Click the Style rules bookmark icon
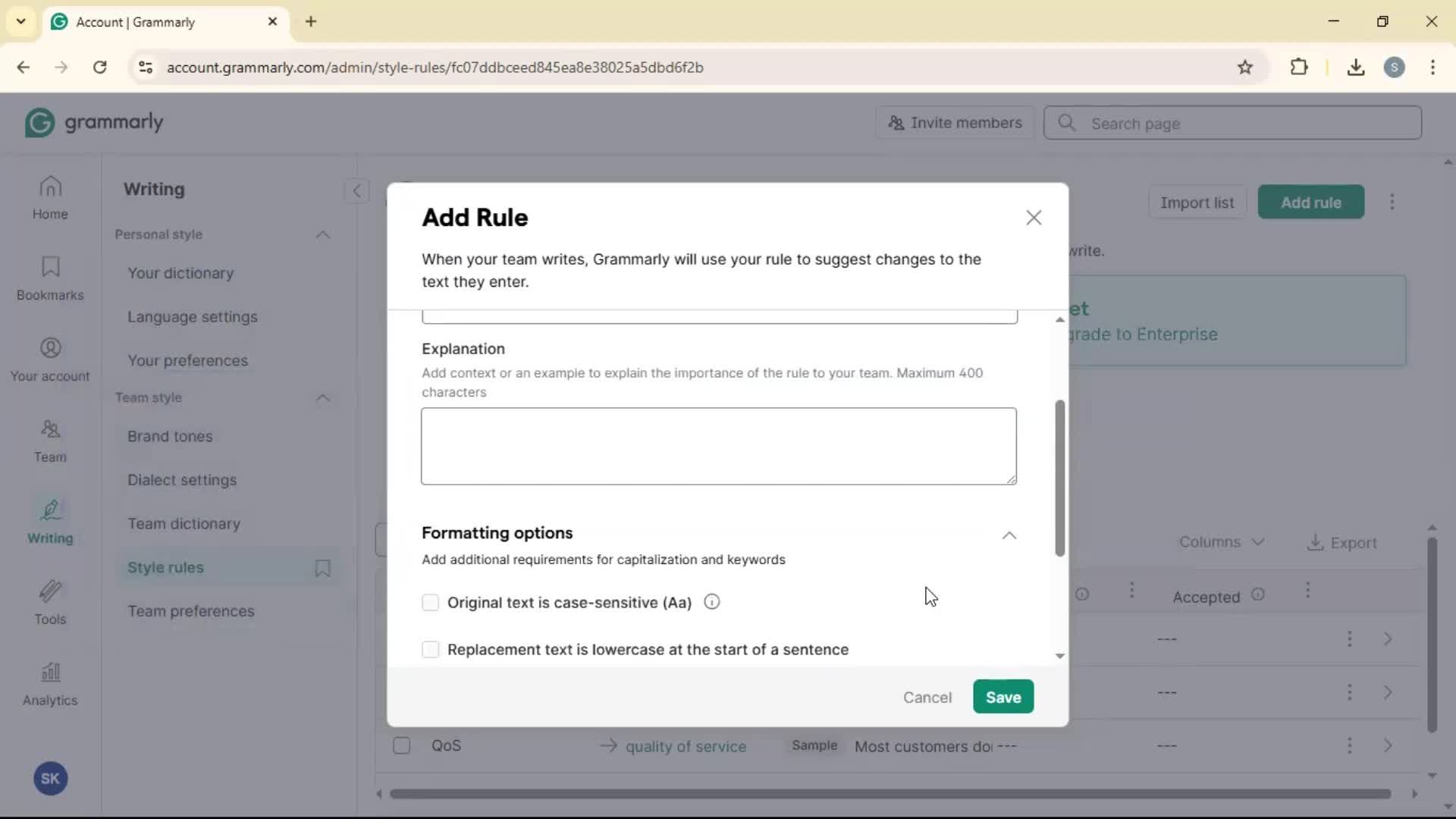The width and height of the screenshot is (1456, 819). tap(323, 568)
